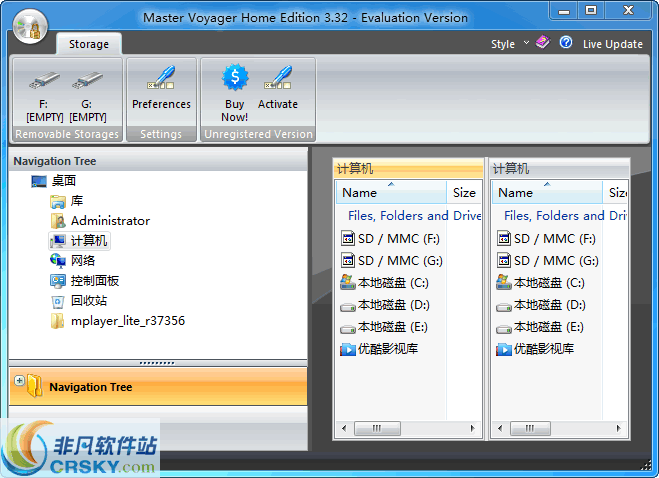Switch to the Storage ribbon tab
Image resolution: width=659 pixels, height=478 pixels.
[x=89, y=44]
